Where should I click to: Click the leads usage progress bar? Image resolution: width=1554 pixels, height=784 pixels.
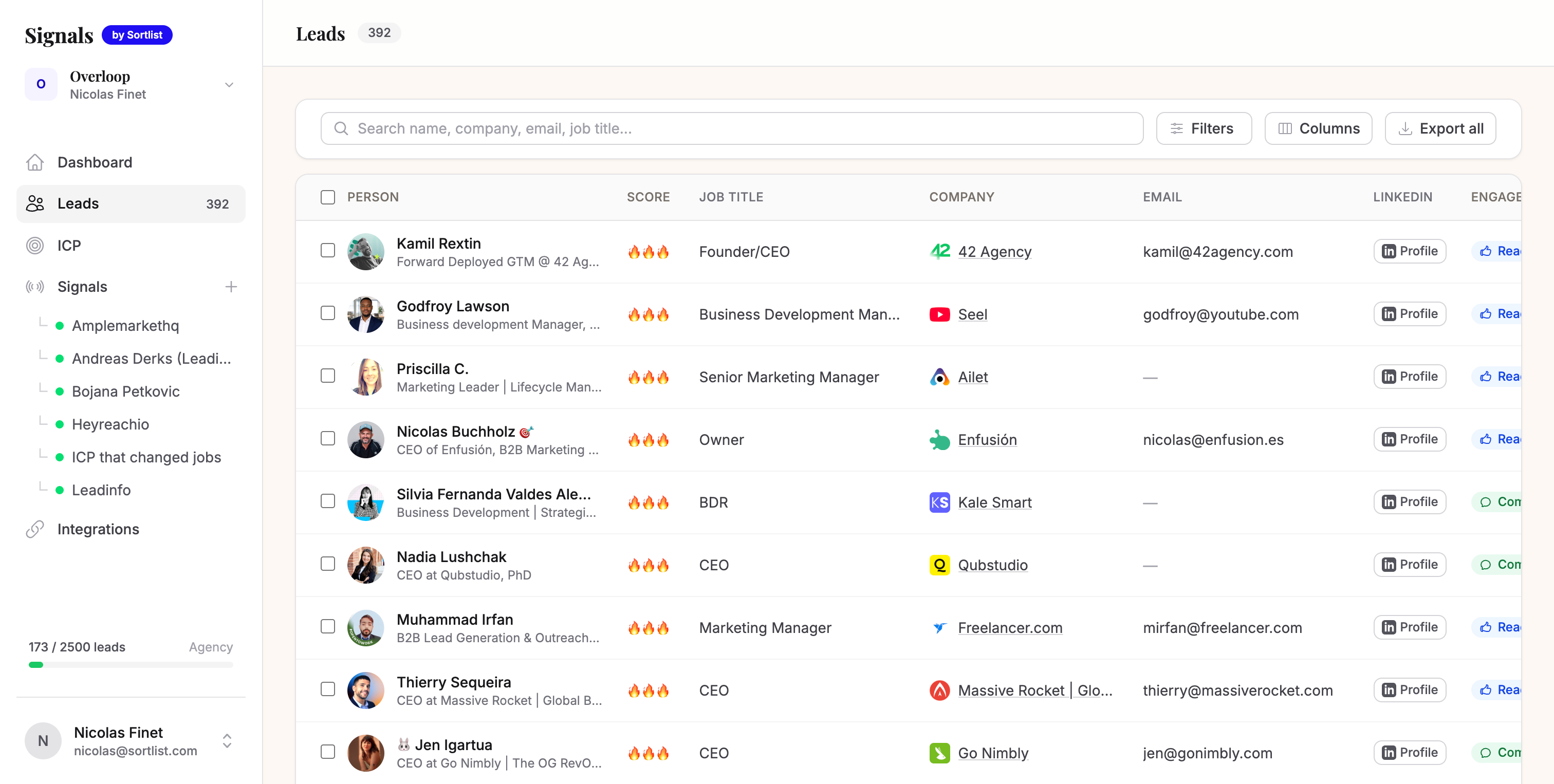click(x=131, y=665)
